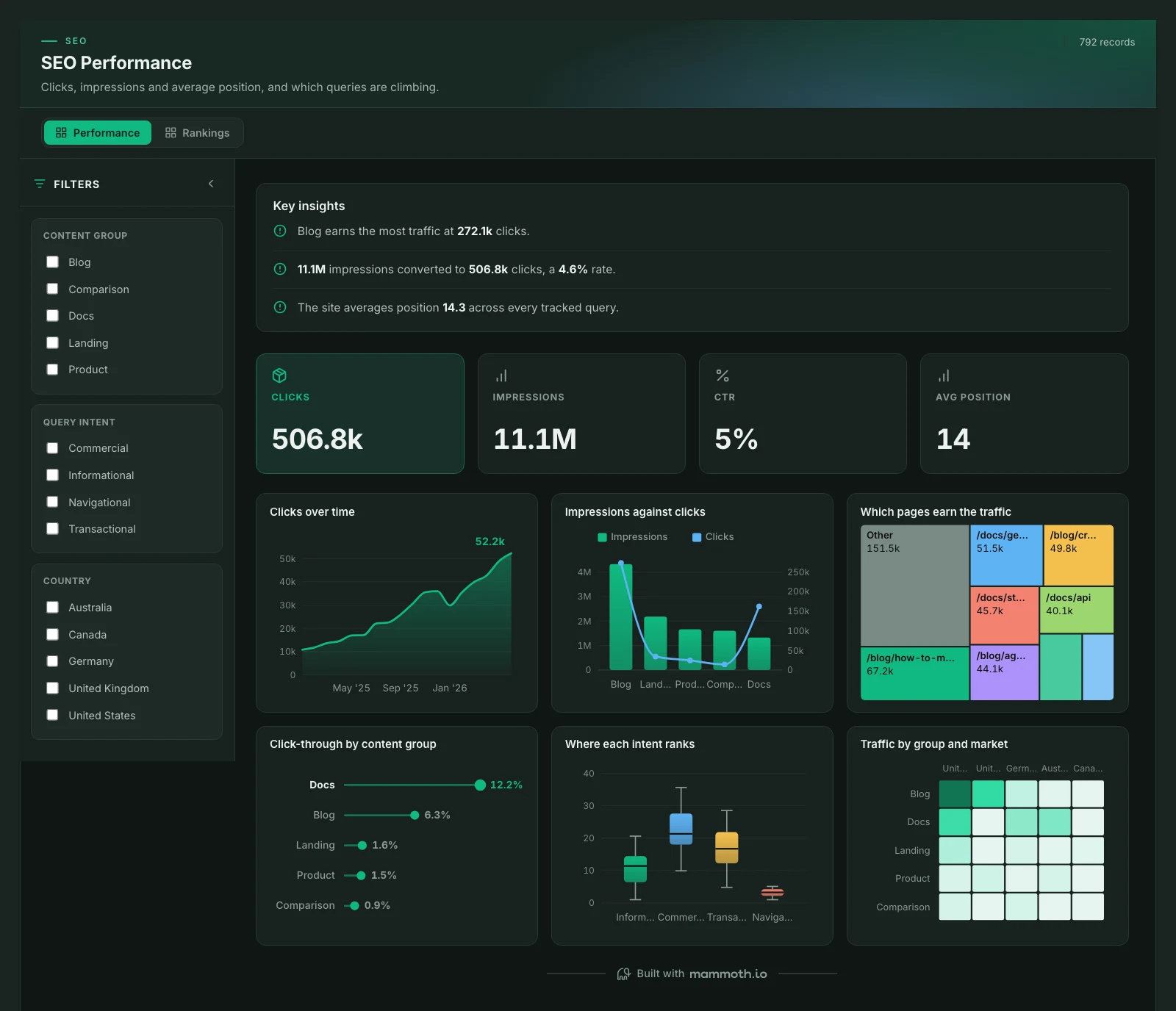The height and width of the screenshot is (1011, 1176).
Task: Filter by Australia country checkbox
Action: pyautogui.click(x=52, y=608)
